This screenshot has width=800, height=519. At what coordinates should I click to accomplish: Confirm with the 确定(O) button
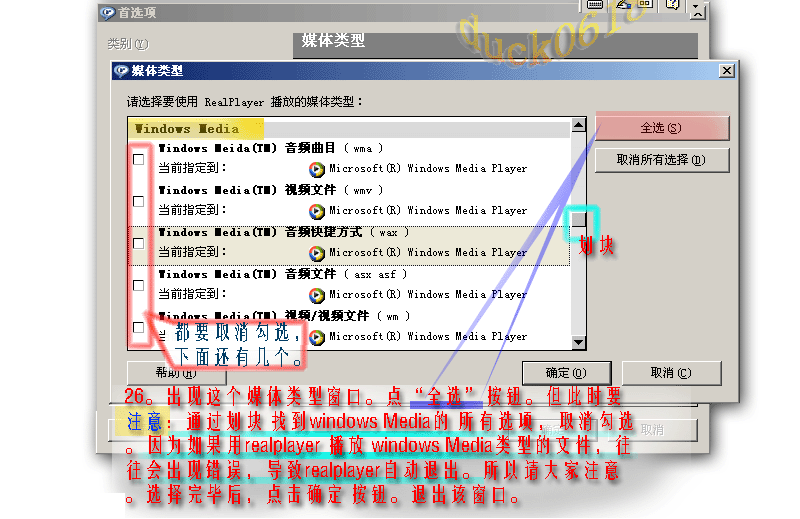pyautogui.click(x=566, y=373)
